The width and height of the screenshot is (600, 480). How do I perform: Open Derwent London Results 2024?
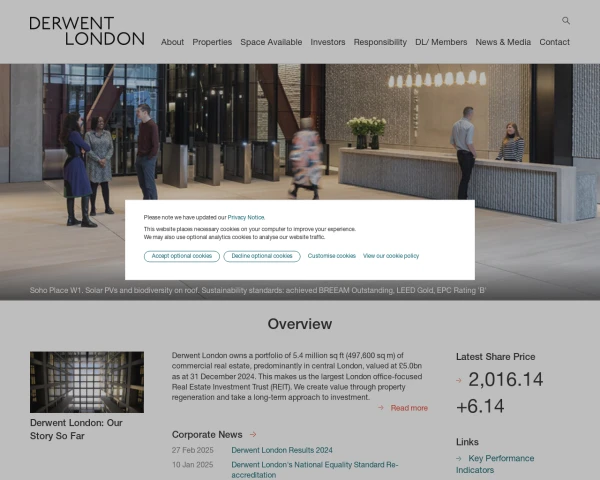(282, 450)
